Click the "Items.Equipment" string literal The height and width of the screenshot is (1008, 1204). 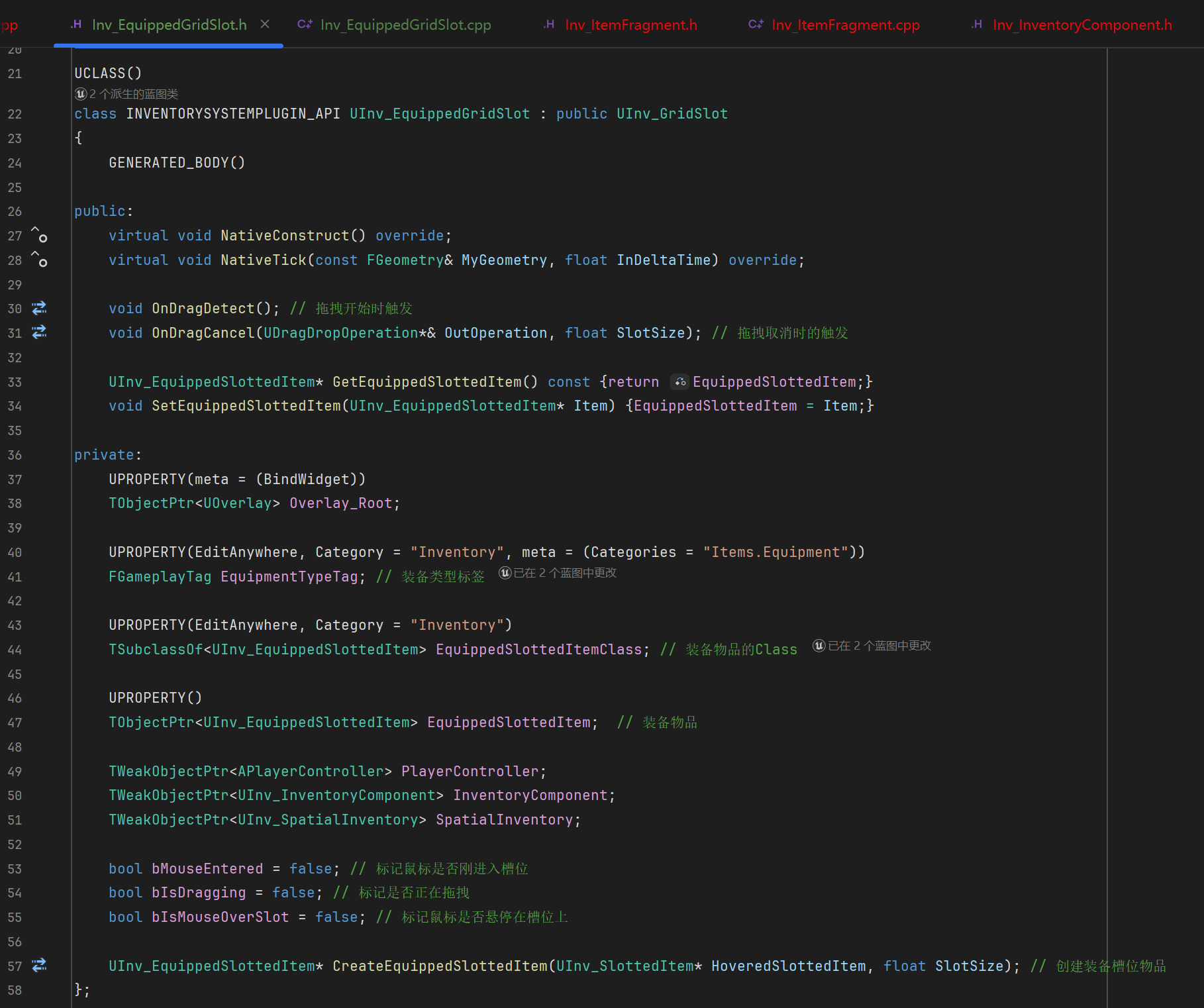(x=776, y=552)
